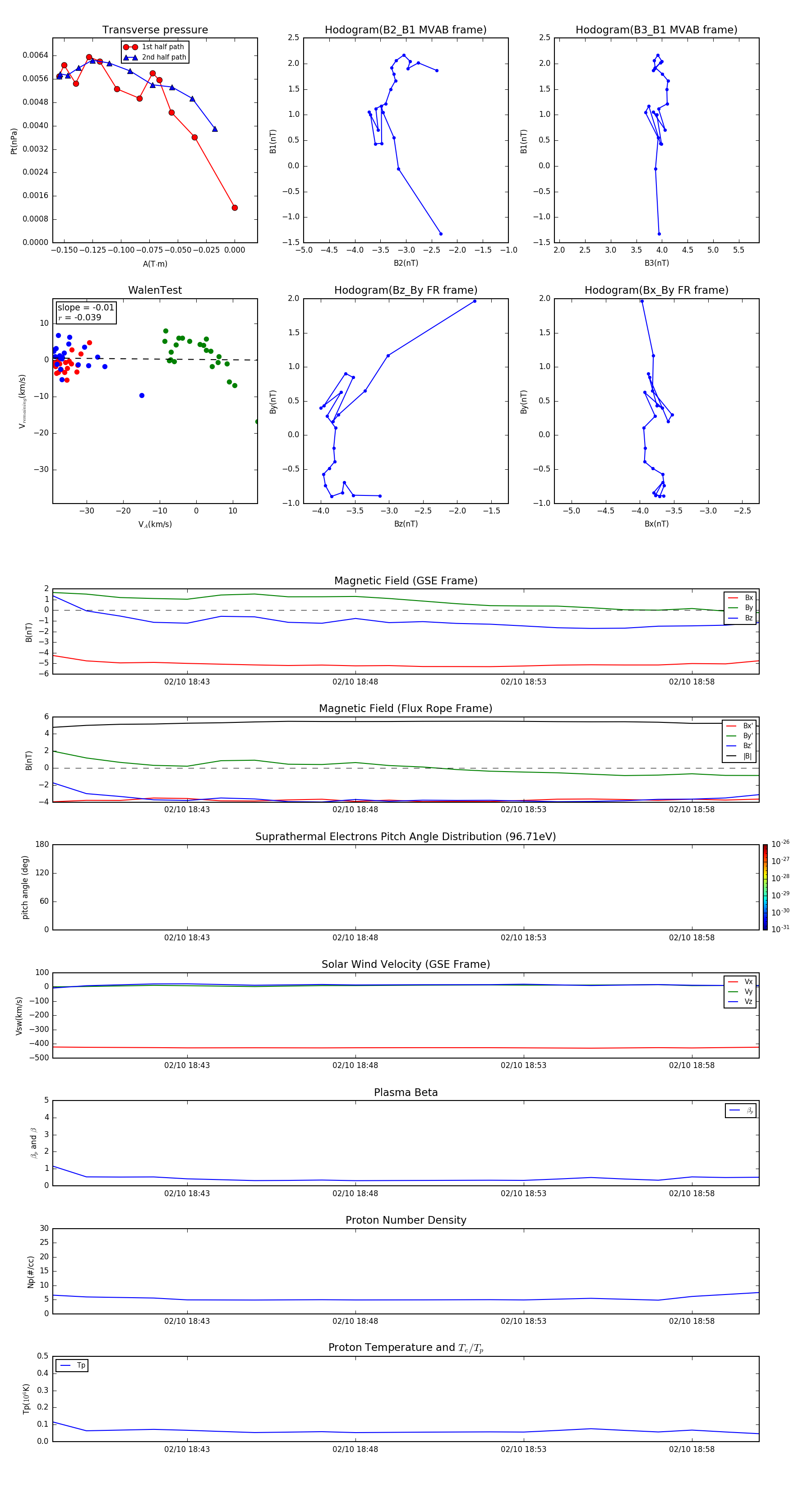Click the "pitch angle (deg)" y-axis label

pos(25,887)
